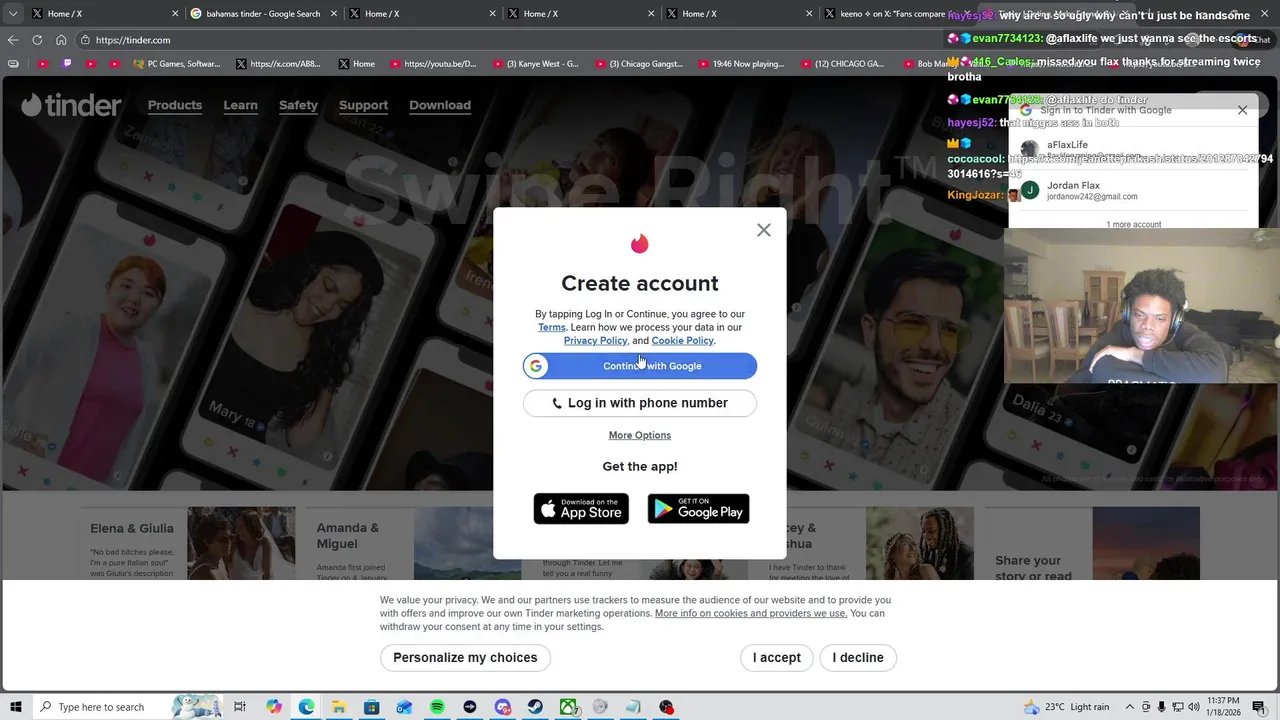Open the Learn menu item
This screenshot has width=1280, height=720.
[240, 105]
